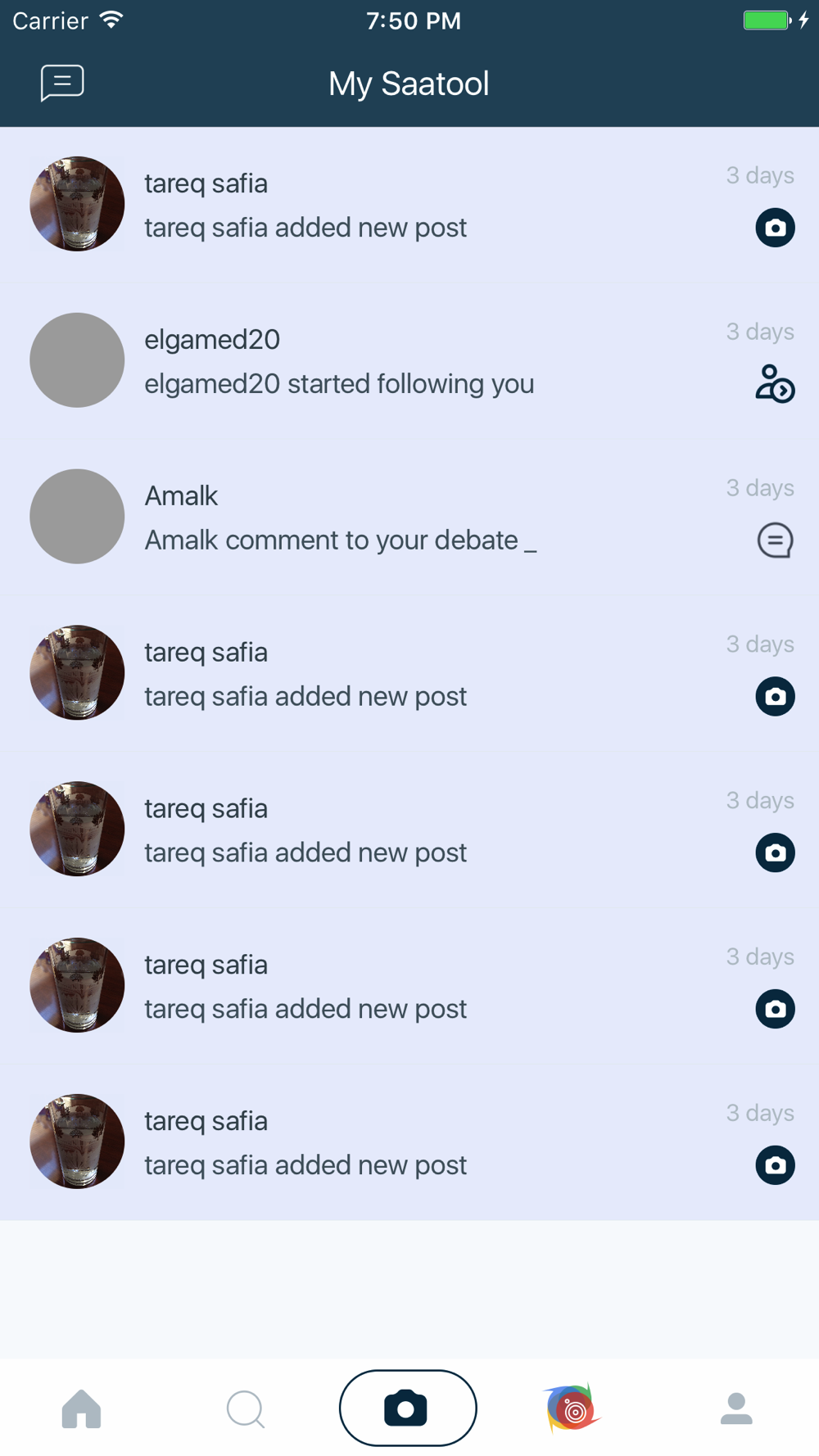Tap the elgamed20 username
Image resolution: width=819 pixels, height=1456 pixels.
click(x=212, y=340)
